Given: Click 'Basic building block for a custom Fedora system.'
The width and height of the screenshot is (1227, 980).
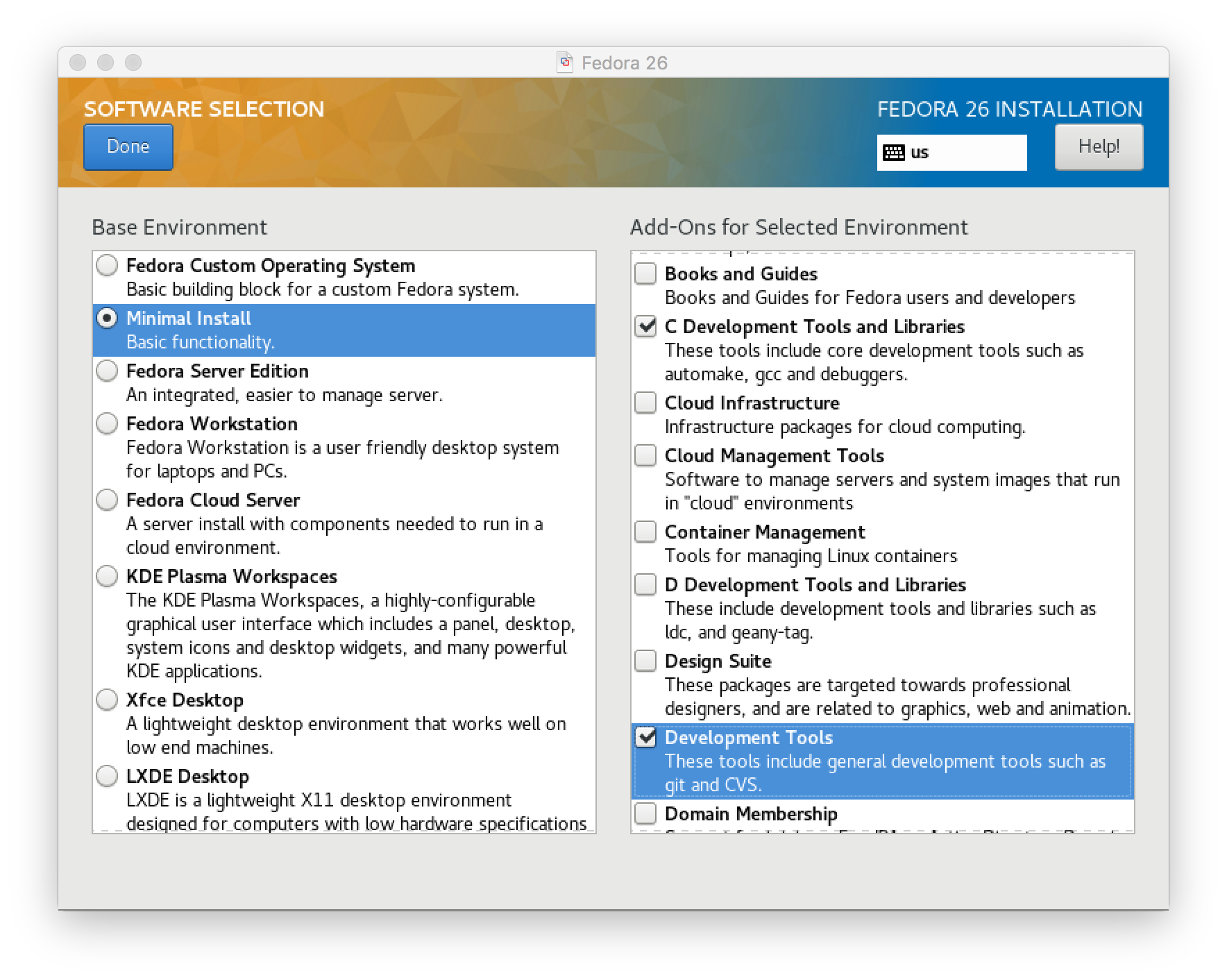Looking at the screenshot, I should tap(323, 289).
